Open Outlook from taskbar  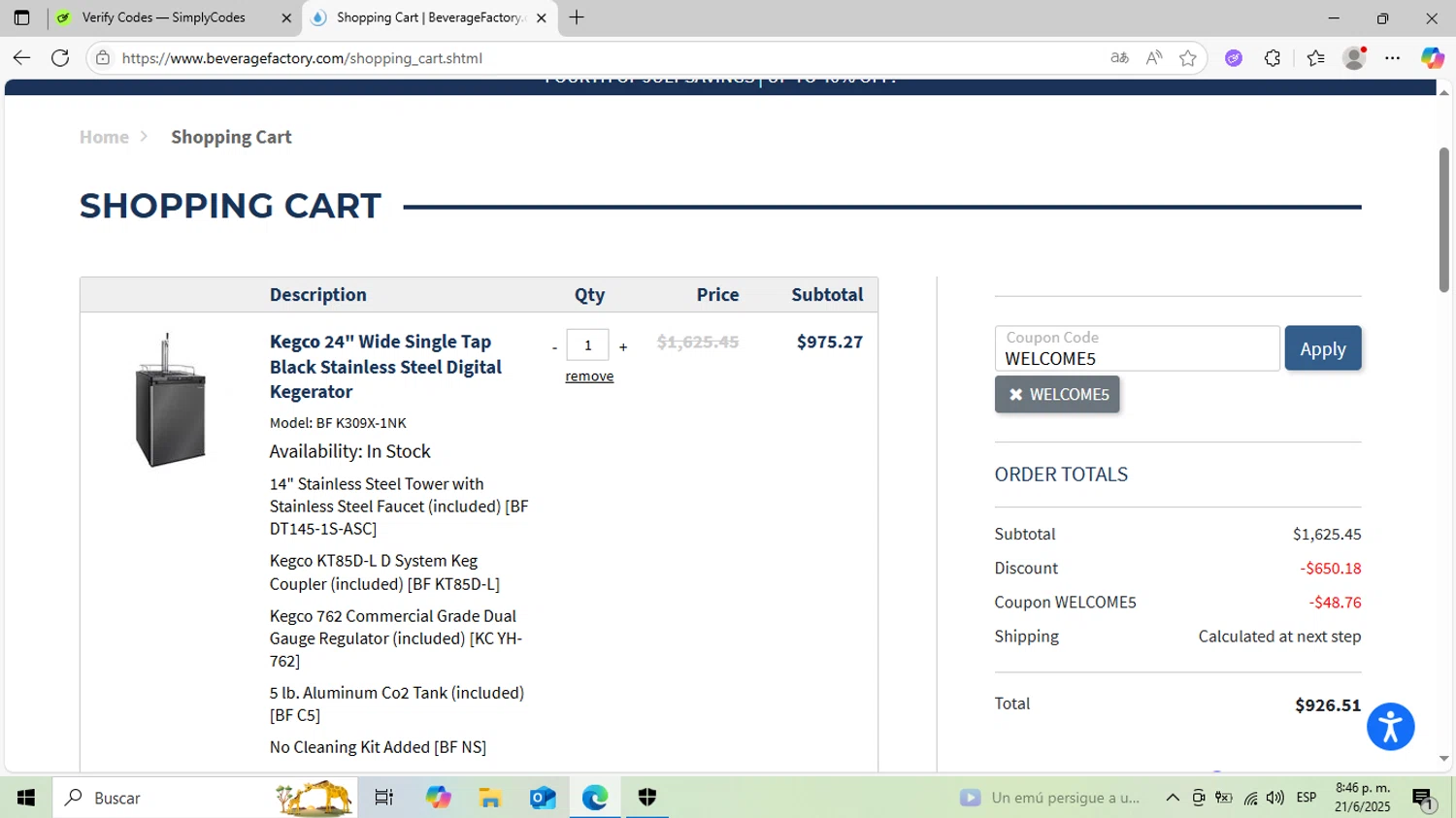[x=543, y=798]
